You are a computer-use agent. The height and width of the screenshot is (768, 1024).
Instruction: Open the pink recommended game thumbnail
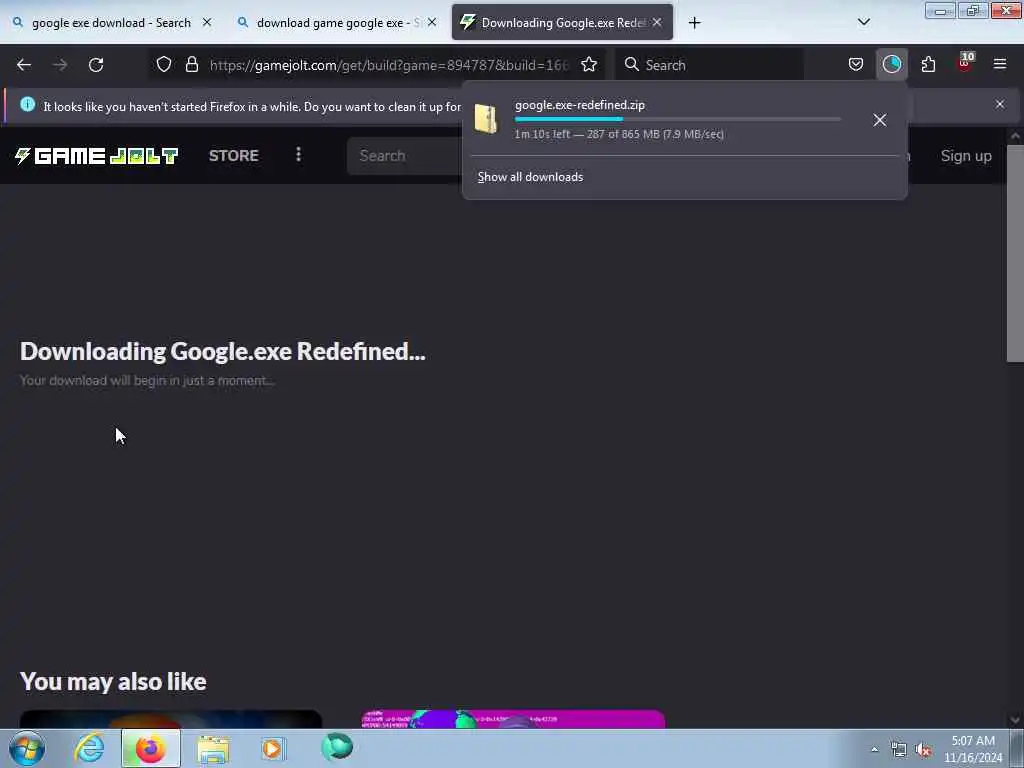click(513, 719)
